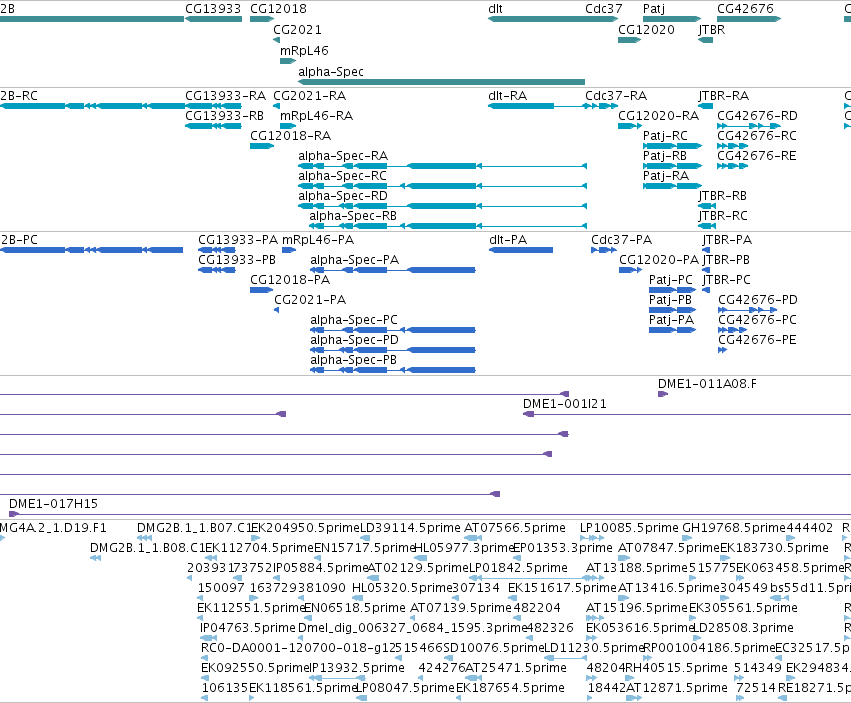The width and height of the screenshot is (851, 703).
Task: Click the Patj-PB protein label
Action: coord(670,300)
